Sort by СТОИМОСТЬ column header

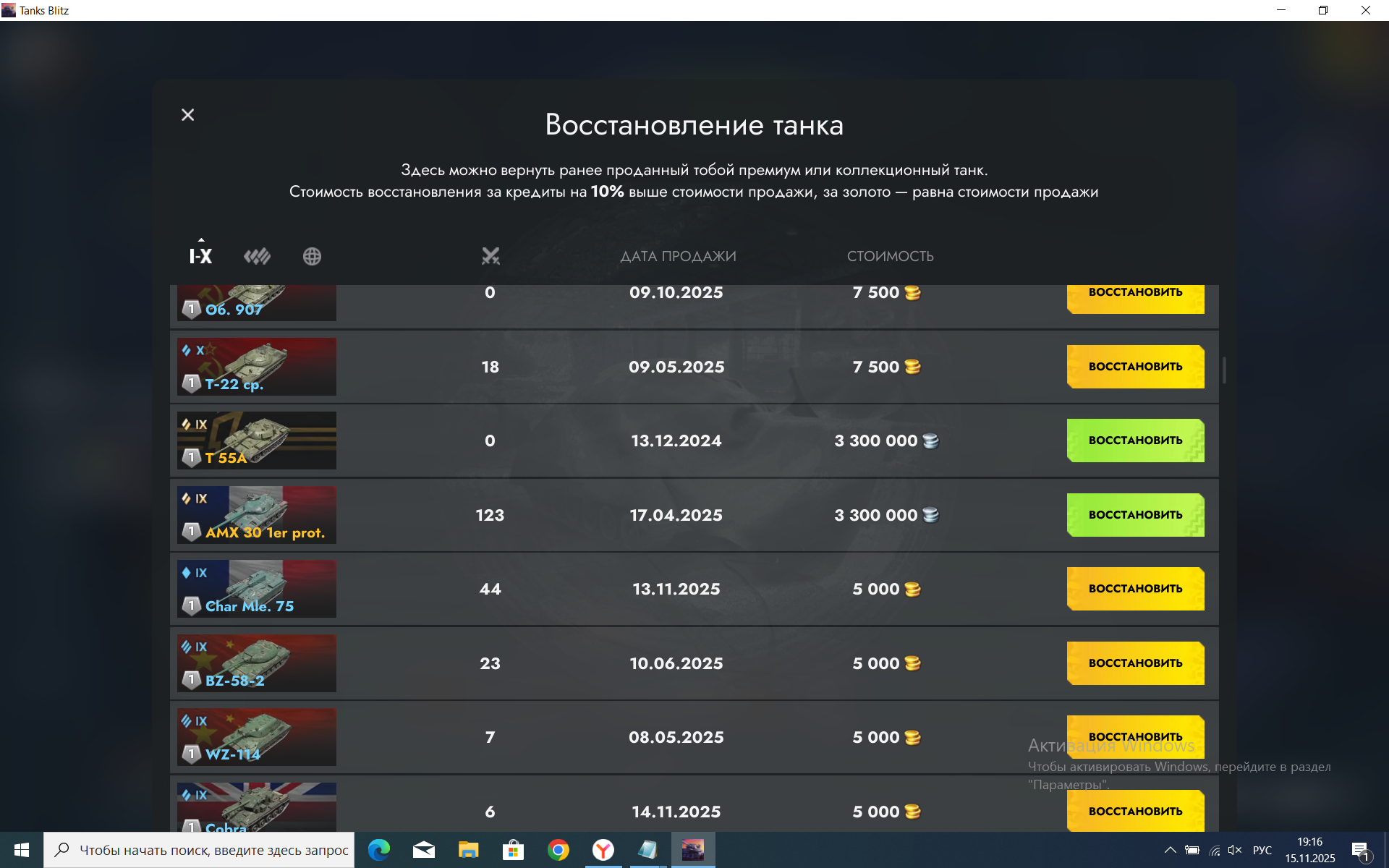coord(890,256)
